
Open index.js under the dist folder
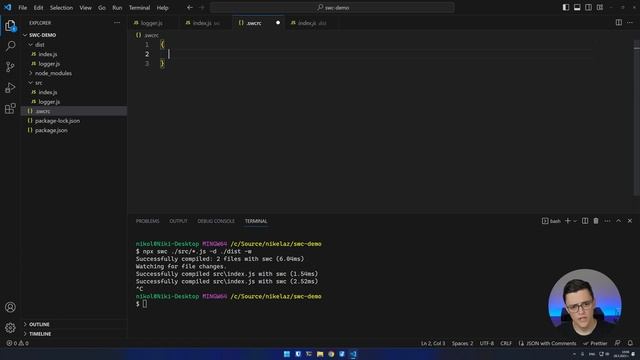point(74,54)
